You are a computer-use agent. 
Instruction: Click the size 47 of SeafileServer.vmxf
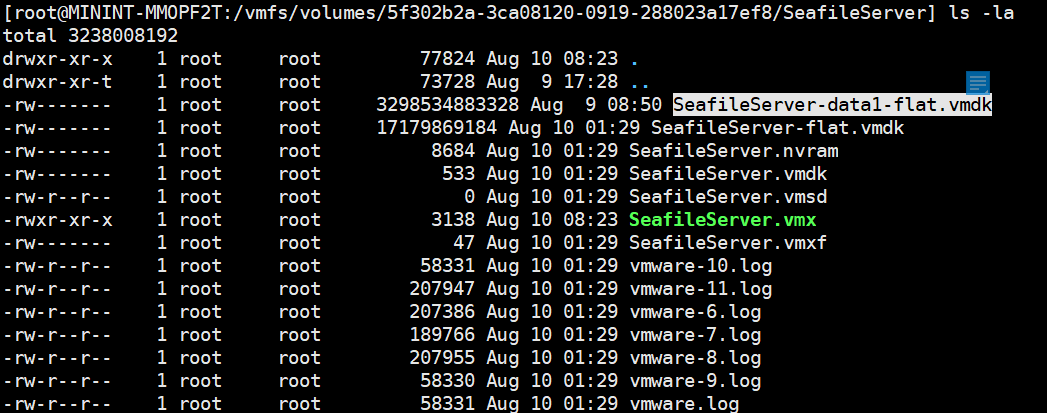(464, 243)
